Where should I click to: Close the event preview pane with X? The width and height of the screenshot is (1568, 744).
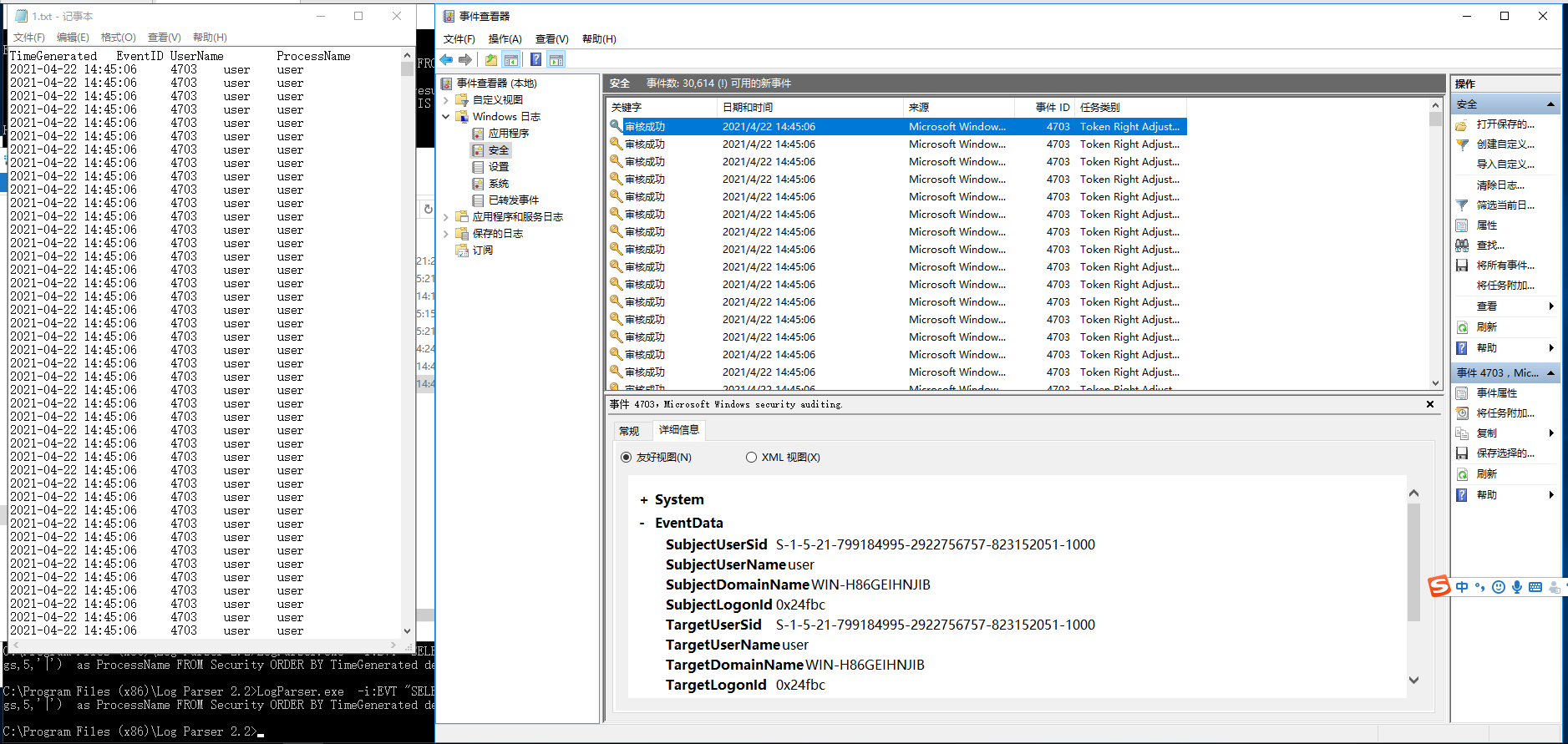coord(1430,404)
